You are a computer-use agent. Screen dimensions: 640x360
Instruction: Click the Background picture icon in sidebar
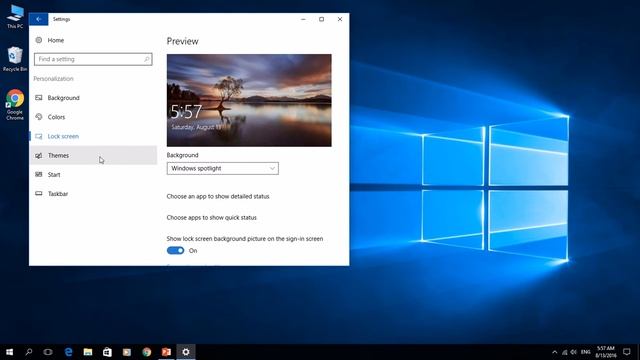pos(39,98)
